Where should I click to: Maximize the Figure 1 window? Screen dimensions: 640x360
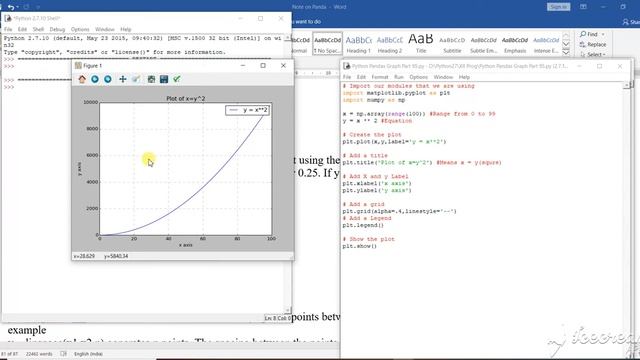(263, 65)
